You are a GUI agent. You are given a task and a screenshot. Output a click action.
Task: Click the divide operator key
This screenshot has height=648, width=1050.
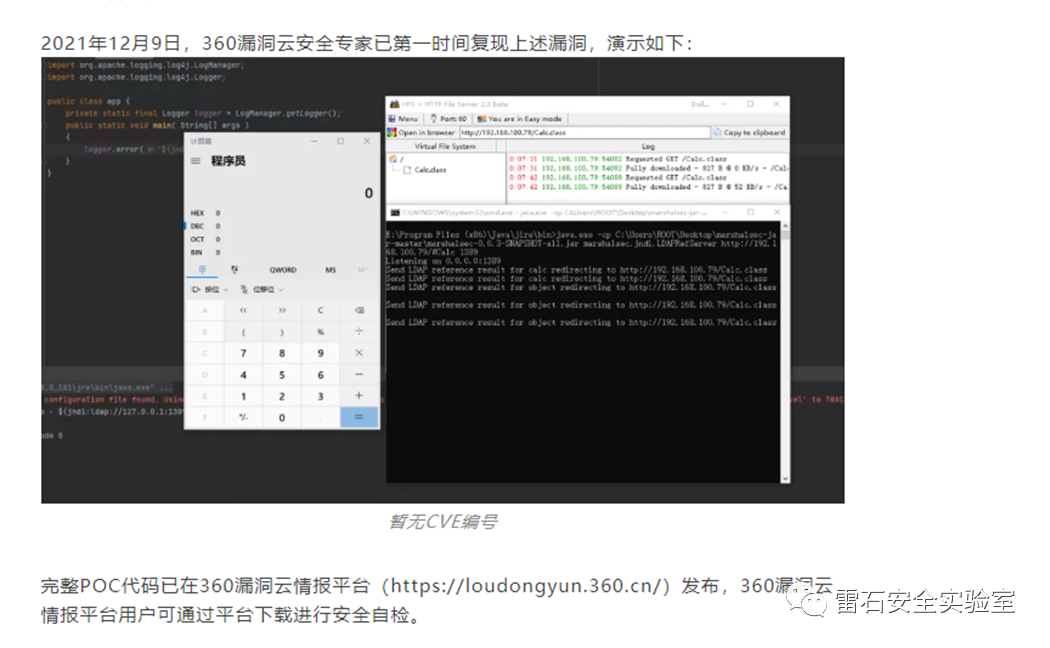coord(359,331)
